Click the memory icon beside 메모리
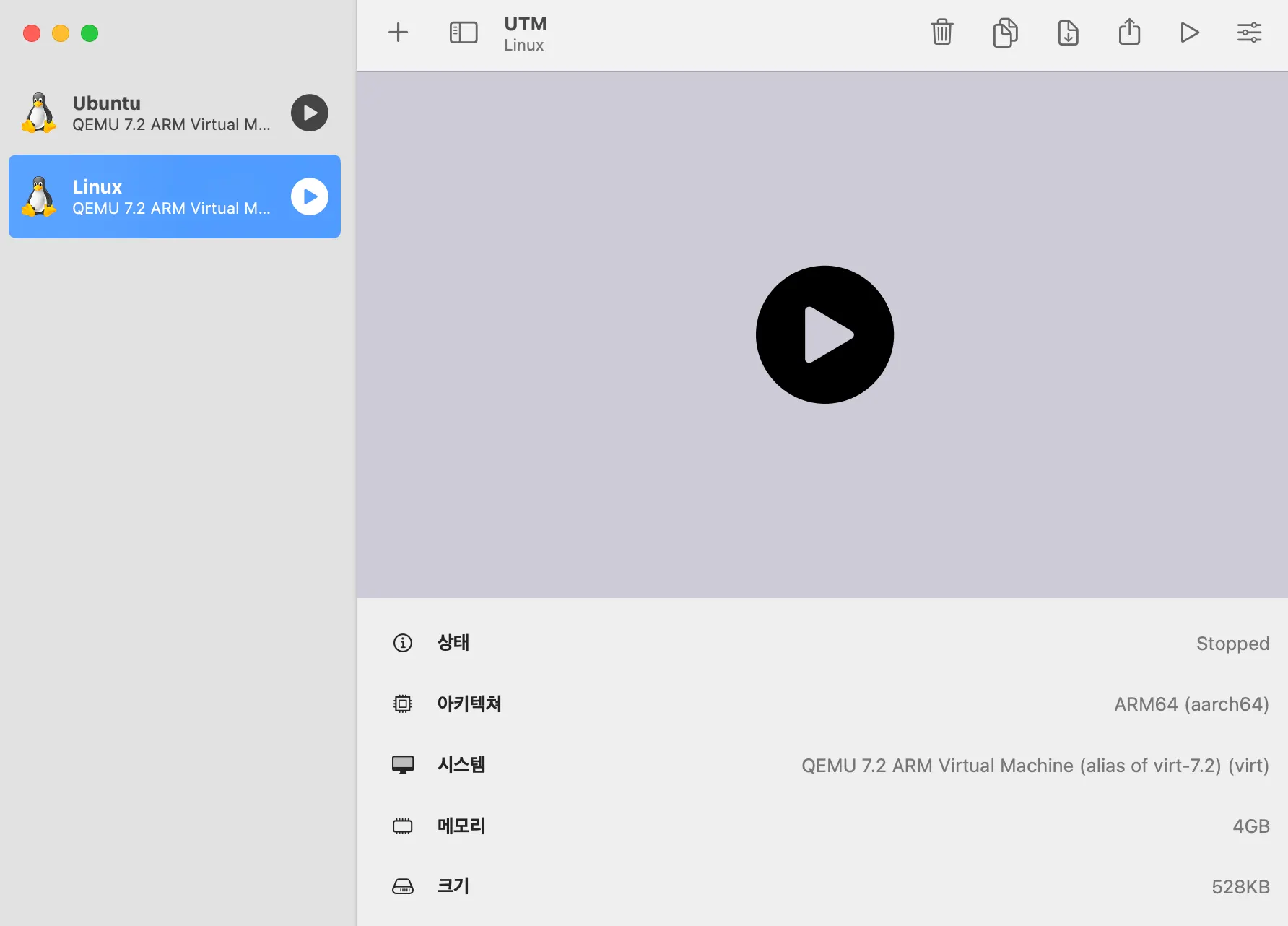The width and height of the screenshot is (1288, 926). tap(403, 826)
